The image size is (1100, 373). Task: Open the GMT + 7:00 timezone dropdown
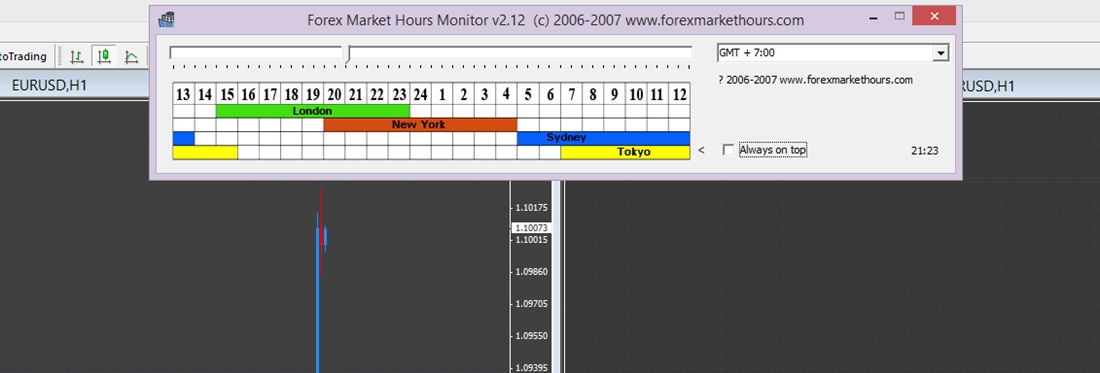point(941,53)
